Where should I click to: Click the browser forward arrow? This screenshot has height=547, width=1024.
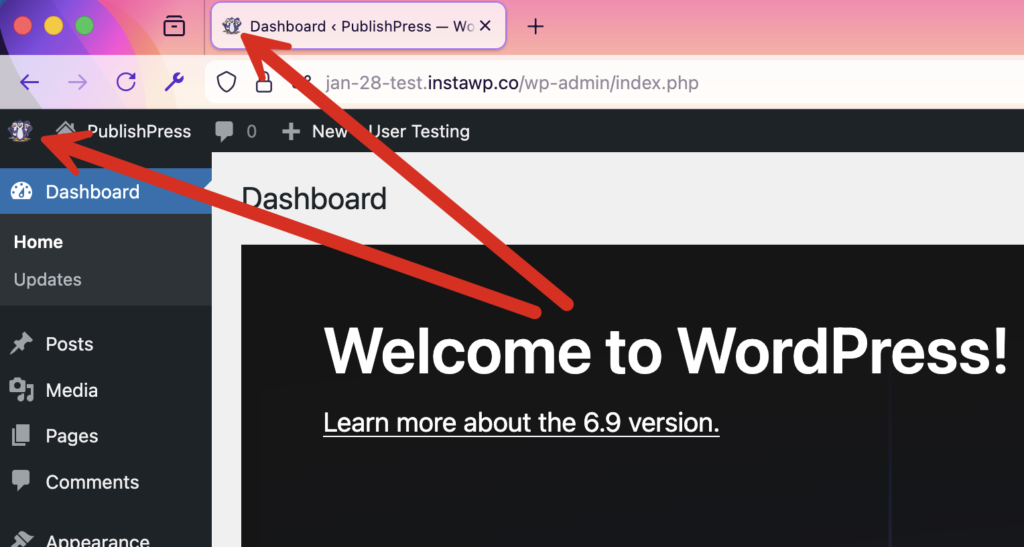click(x=78, y=82)
